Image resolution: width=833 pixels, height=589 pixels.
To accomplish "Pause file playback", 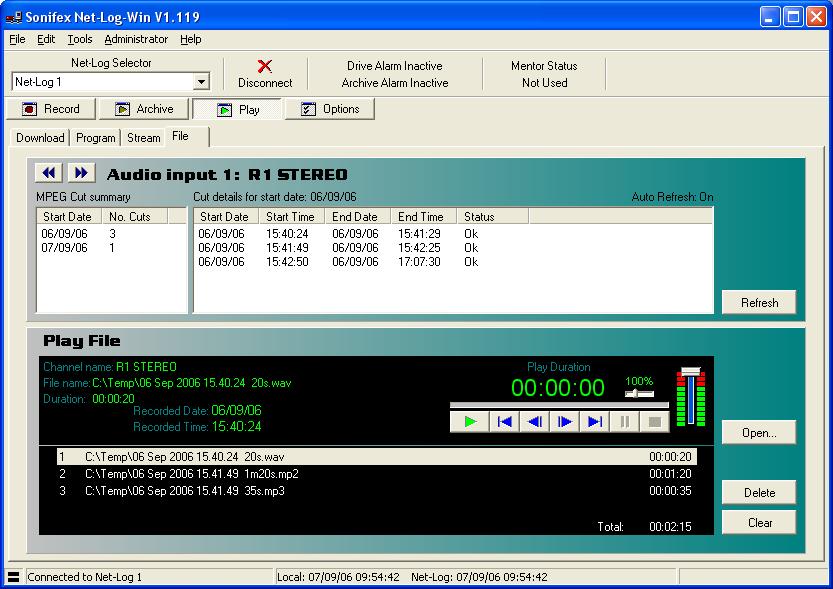I will tap(624, 422).
